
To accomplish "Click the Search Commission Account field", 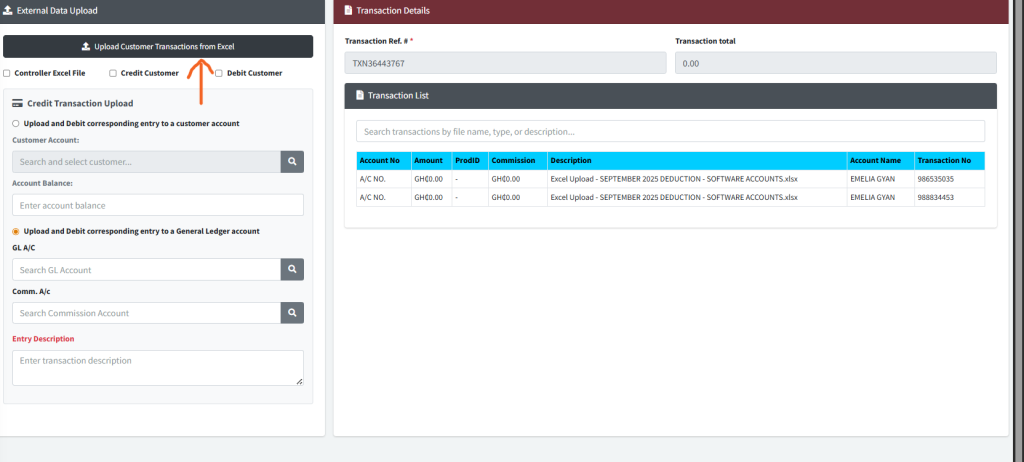I will point(146,313).
